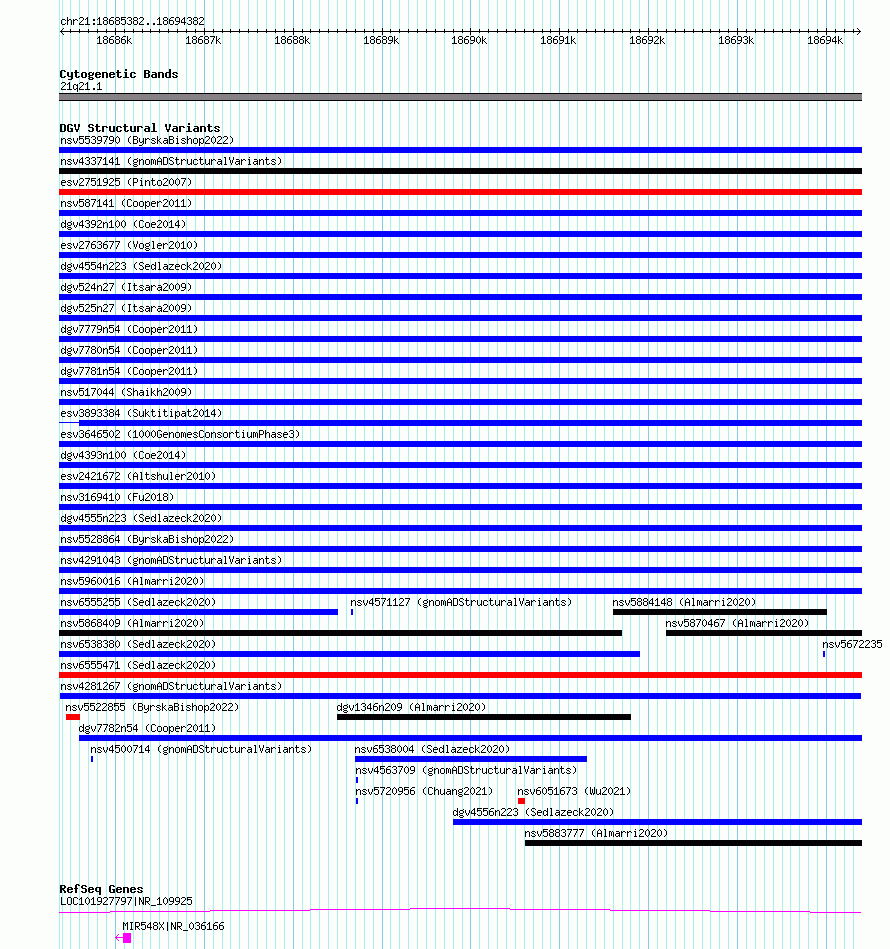Click the blue bar under nsv6538004
Viewport: 890px width, 949px height.
(471, 759)
